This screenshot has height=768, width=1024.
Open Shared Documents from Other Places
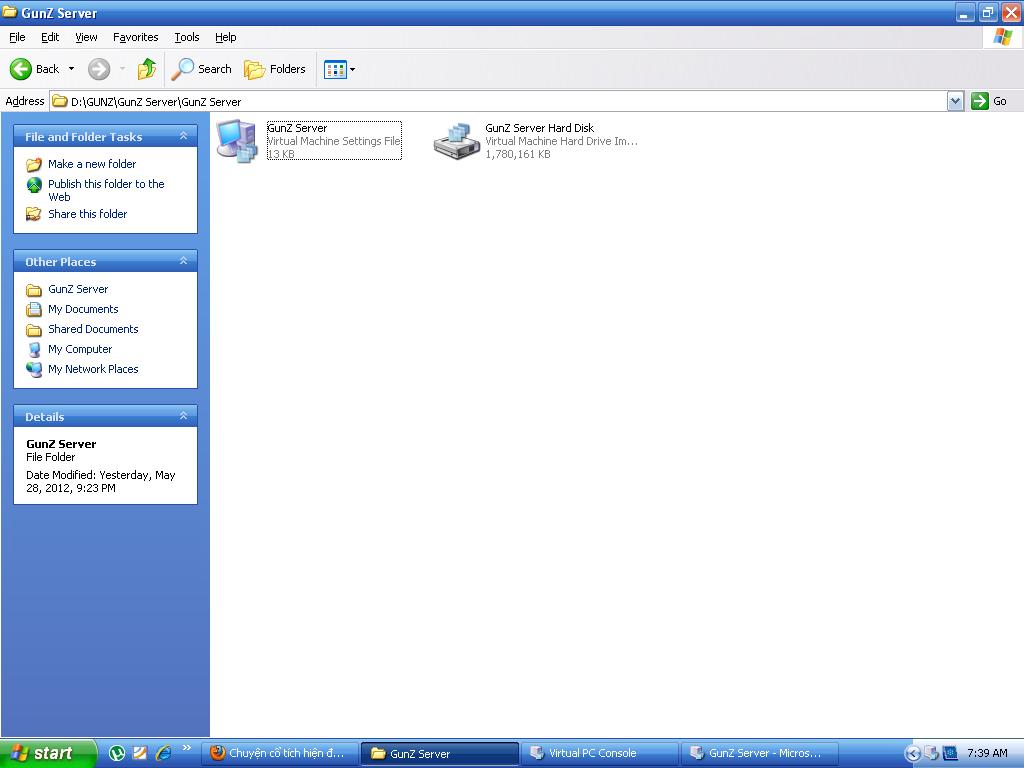tap(93, 329)
